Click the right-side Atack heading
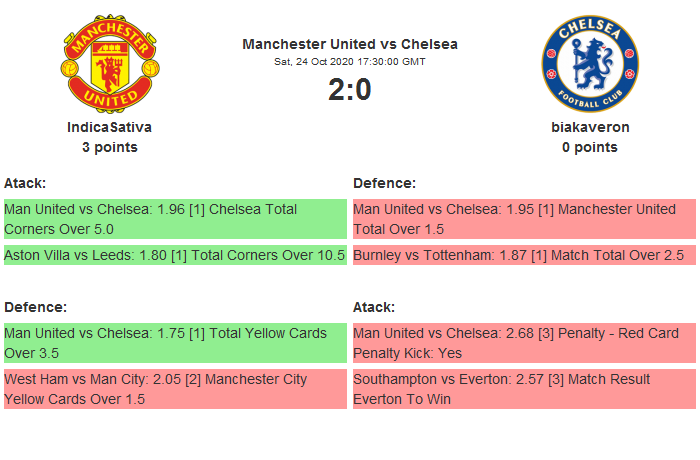This screenshot has width=700, height=460. (374, 307)
